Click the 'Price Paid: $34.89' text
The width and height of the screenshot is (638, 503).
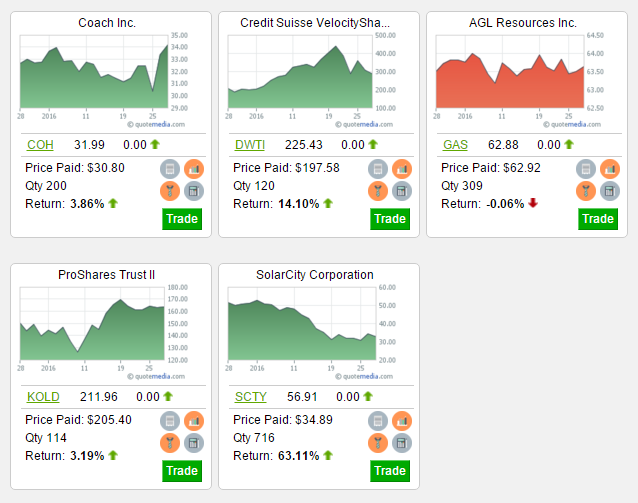283,420
